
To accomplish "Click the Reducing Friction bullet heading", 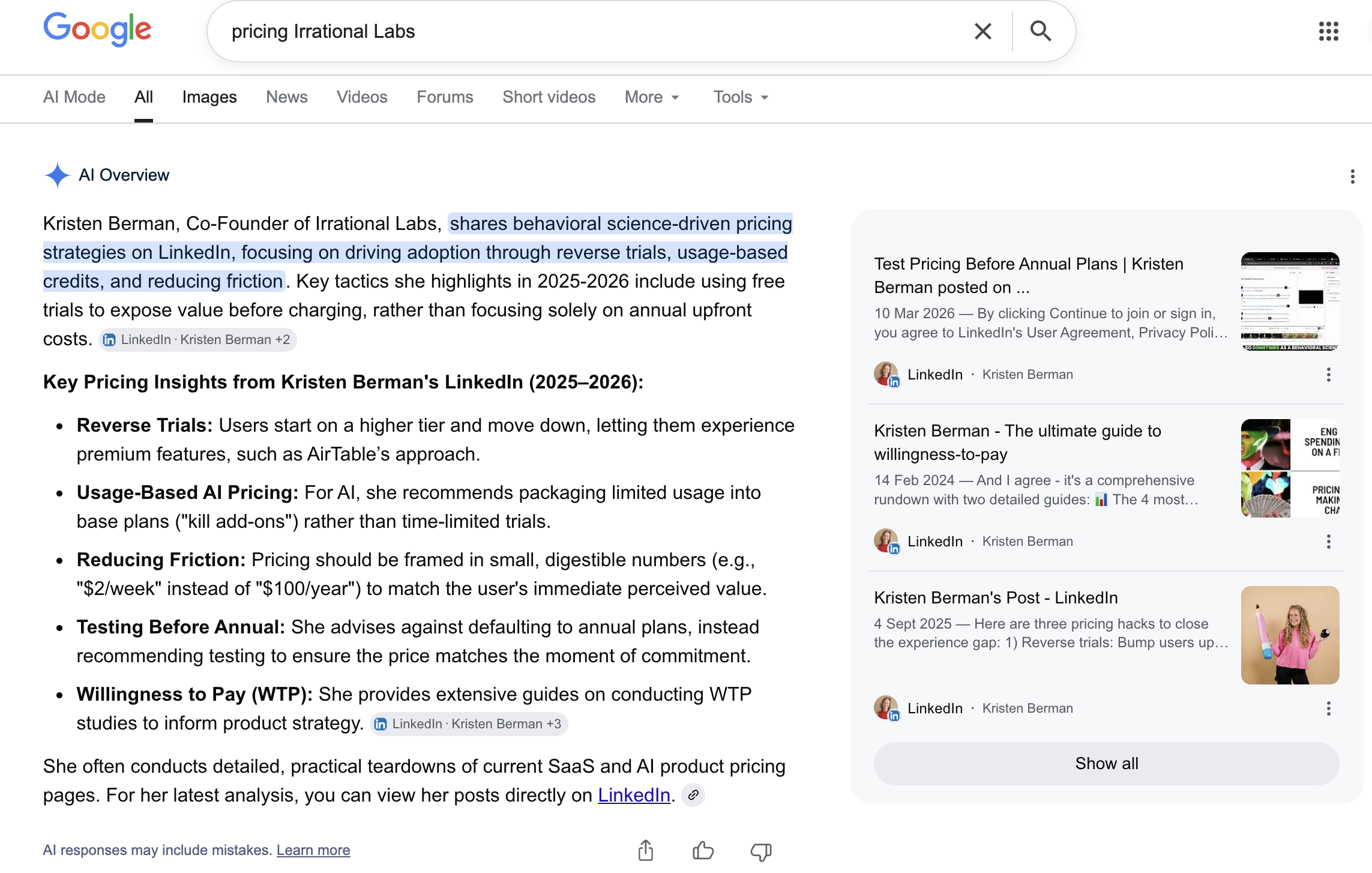I will coord(161,560).
